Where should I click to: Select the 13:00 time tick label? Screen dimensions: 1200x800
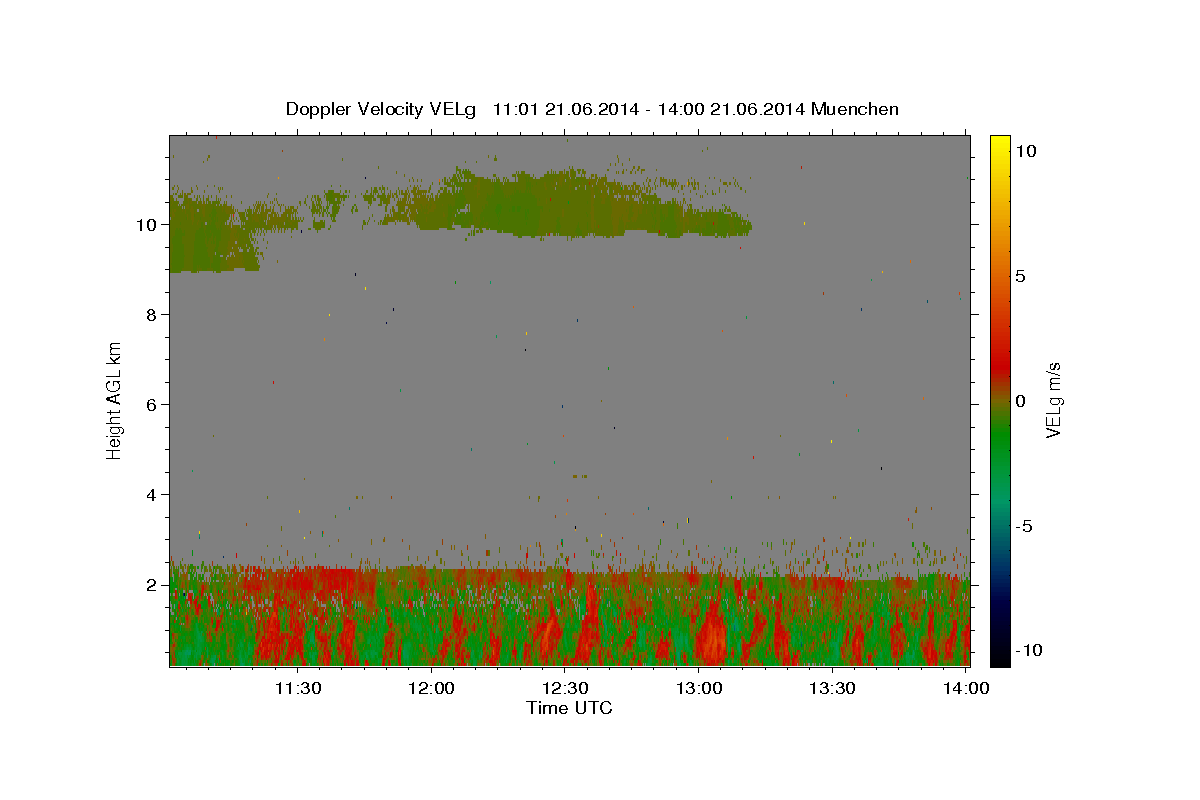pos(699,688)
